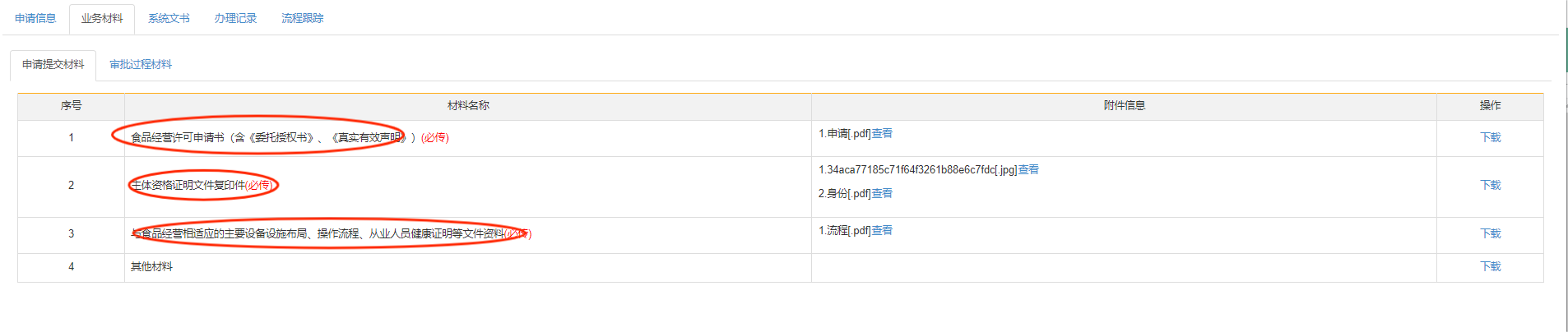Select the 其他材料 name cell
Viewport: 1568px width, 332px height.
tap(152, 266)
